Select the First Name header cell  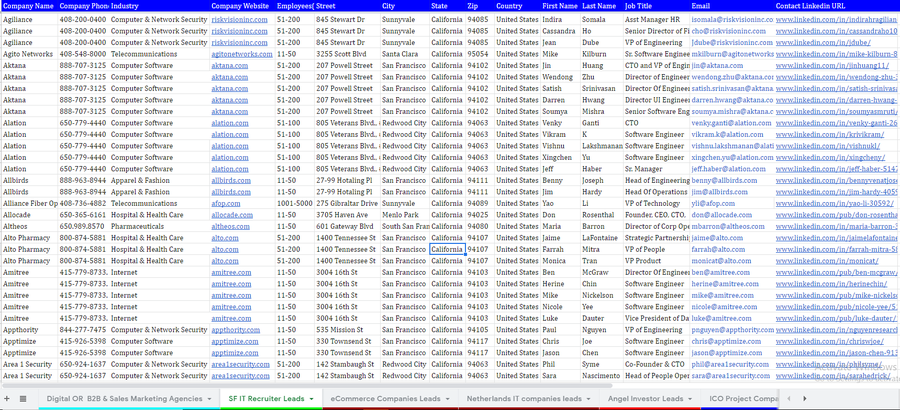click(x=560, y=6)
